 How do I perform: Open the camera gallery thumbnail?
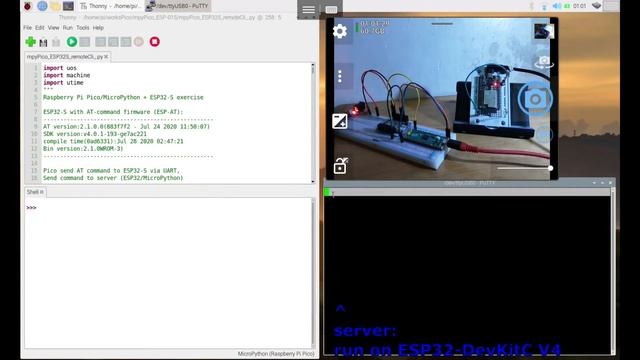coord(544,31)
